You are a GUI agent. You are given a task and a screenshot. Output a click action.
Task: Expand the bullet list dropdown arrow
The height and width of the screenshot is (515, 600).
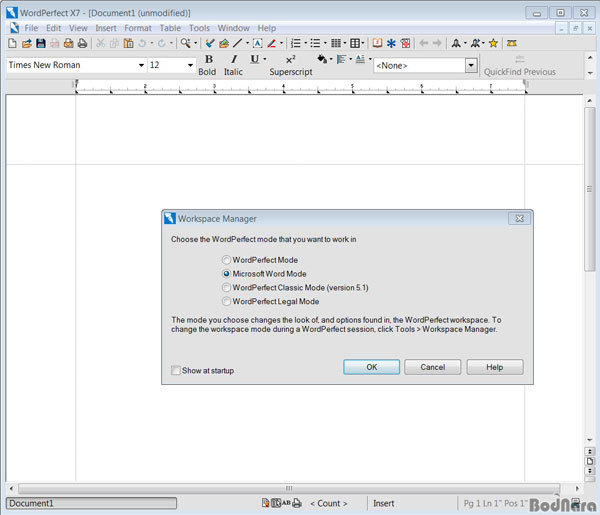[x=325, y=43]
